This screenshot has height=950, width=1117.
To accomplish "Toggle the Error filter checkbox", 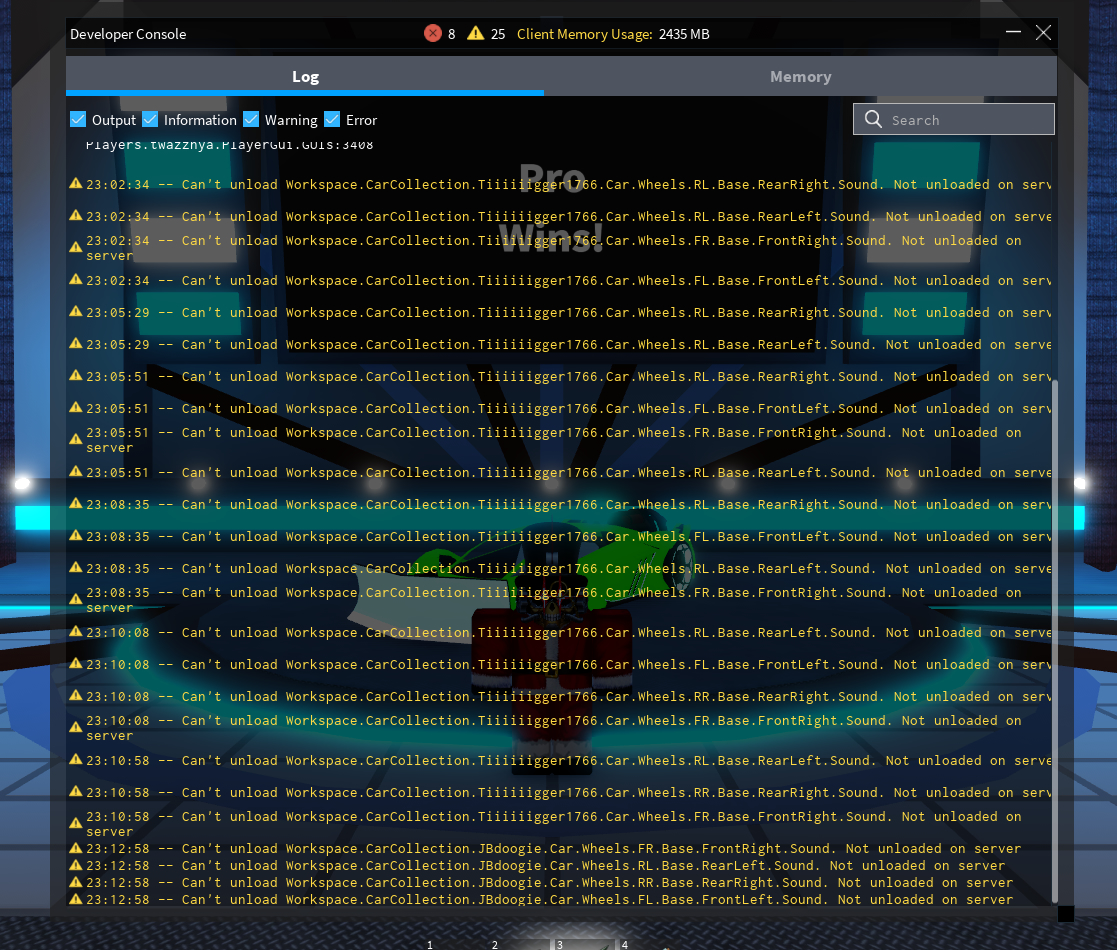I will [x=332, y=120].
